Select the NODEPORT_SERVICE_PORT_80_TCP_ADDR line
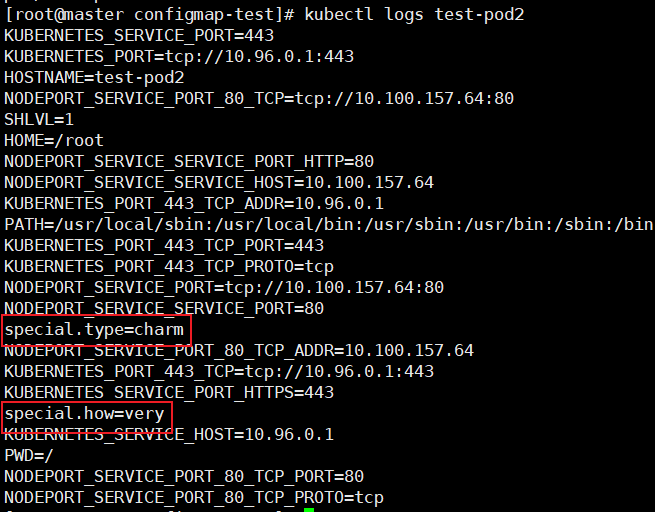655x512 pixels. click(x=239, y=350)
